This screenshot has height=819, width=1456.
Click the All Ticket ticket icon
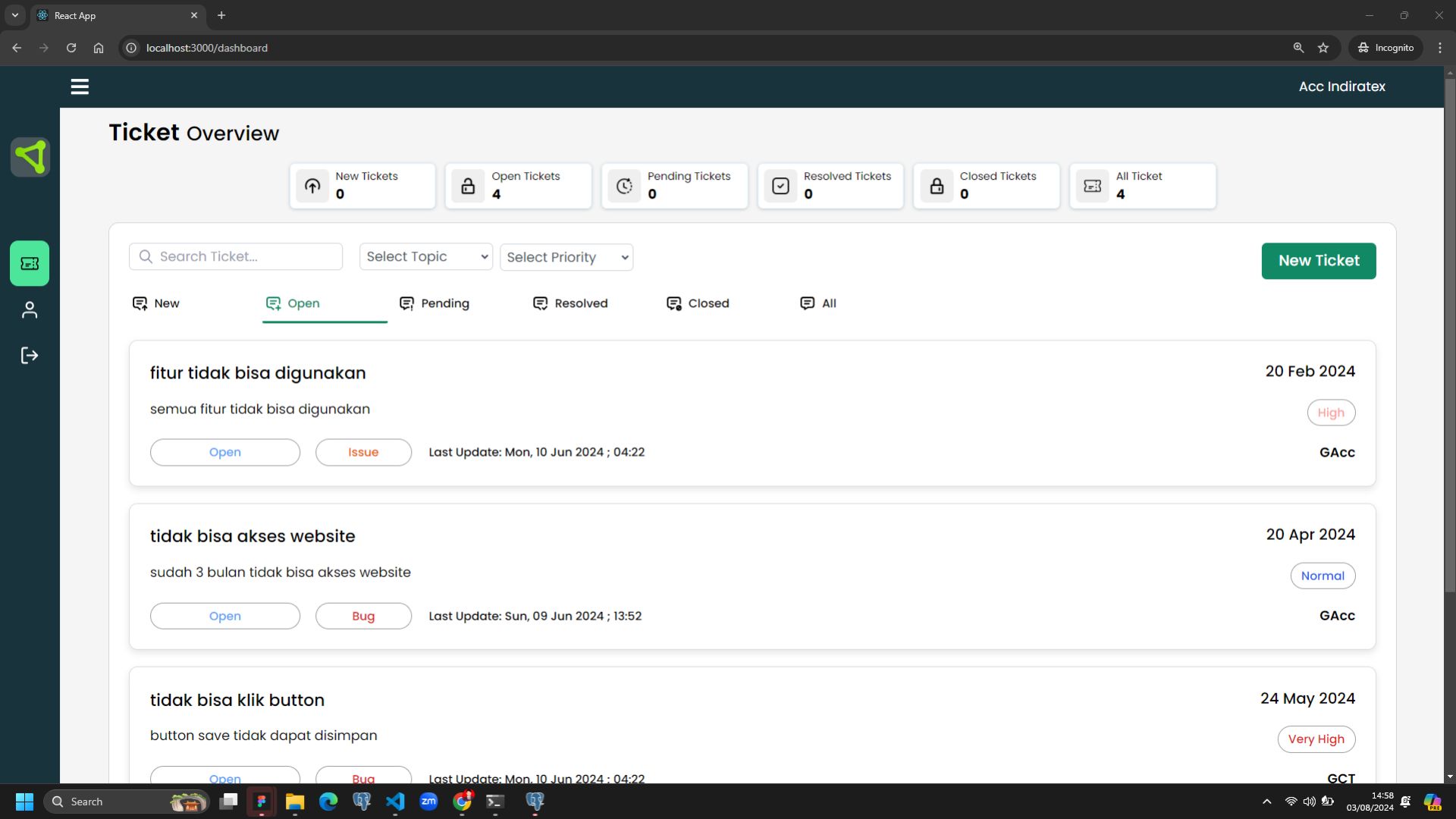tap(1093, 186)
